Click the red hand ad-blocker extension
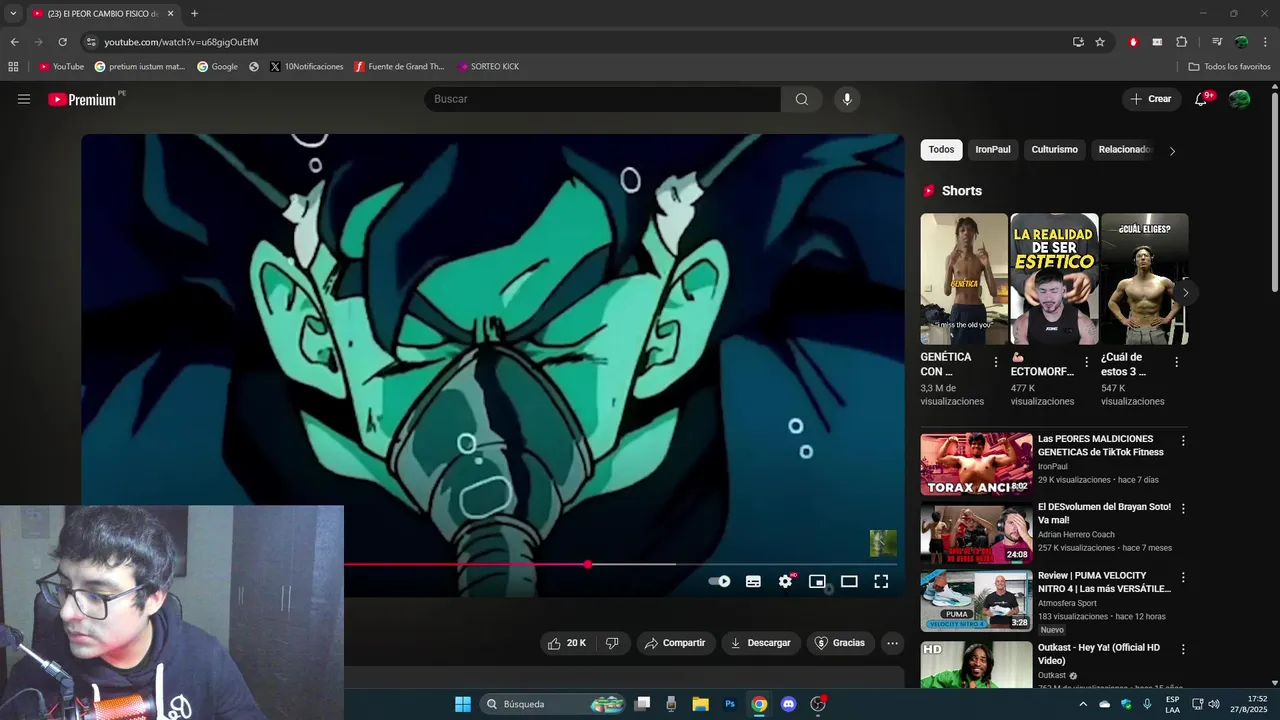Viewport: 1280px width, 720px height. coord(1133,42)
